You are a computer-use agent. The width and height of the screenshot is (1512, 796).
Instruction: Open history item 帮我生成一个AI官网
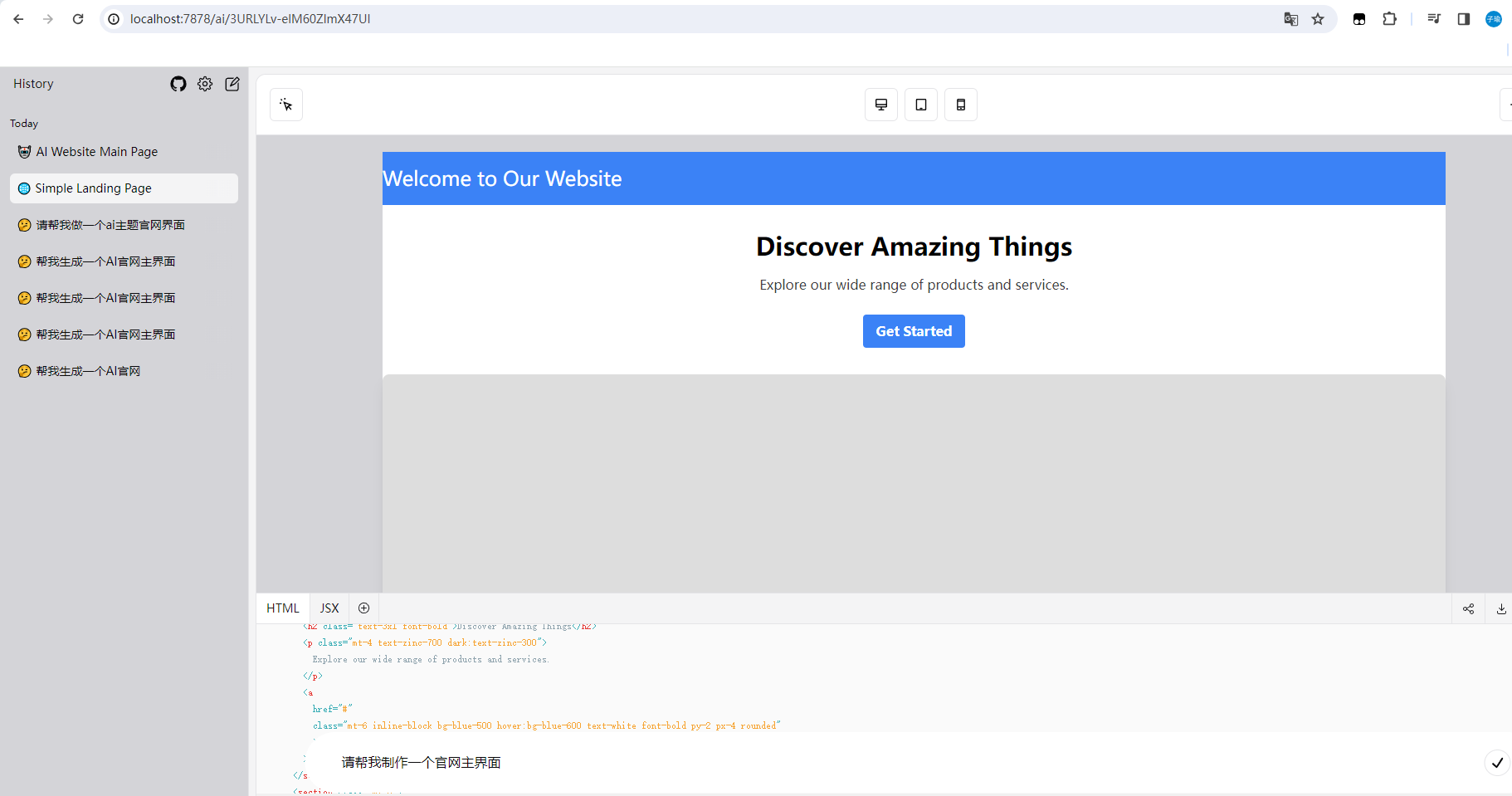click(x=124, y=371)
